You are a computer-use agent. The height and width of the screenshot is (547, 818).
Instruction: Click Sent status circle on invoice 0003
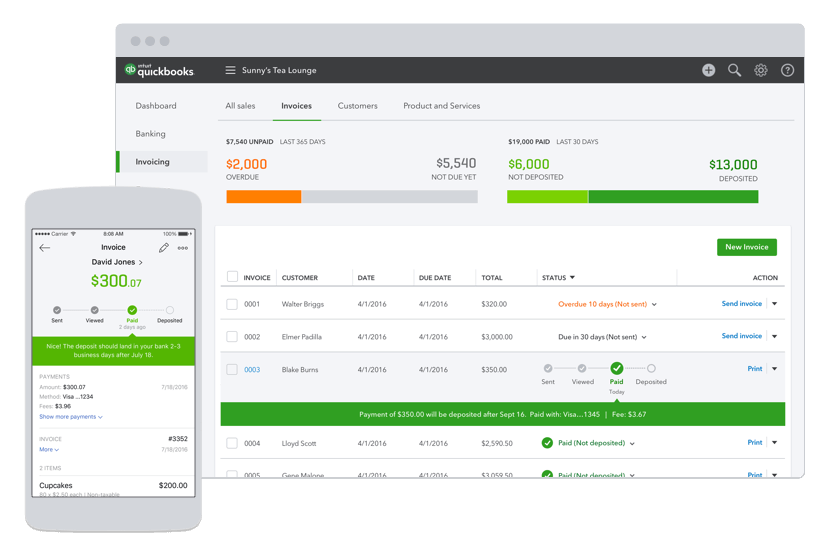click(x=548, y=368)
